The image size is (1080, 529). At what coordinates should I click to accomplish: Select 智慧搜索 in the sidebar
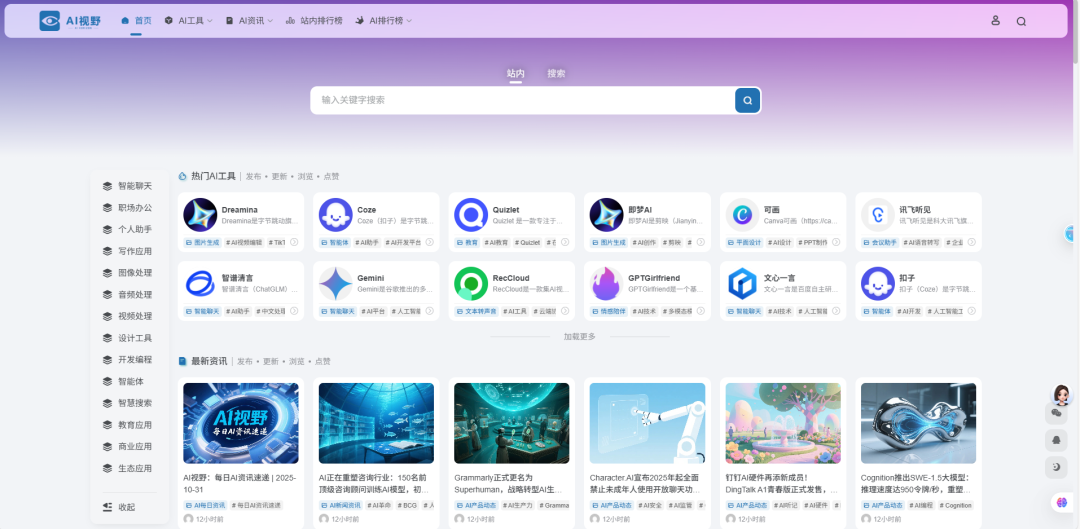pos(127,403)
